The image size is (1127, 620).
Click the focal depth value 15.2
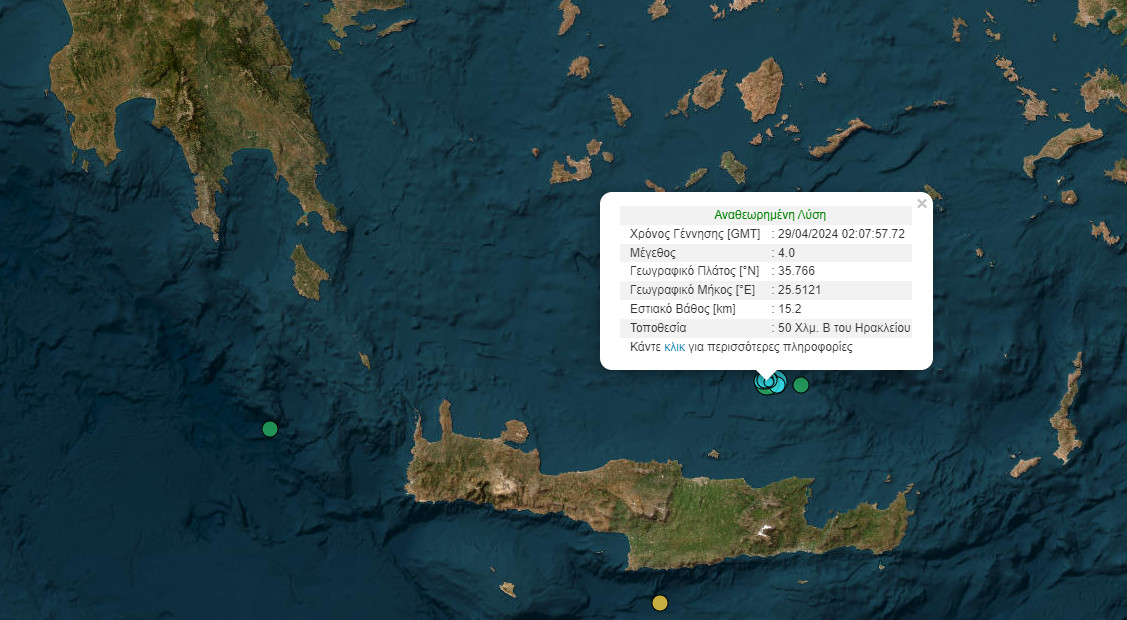[x=789, y=309]
